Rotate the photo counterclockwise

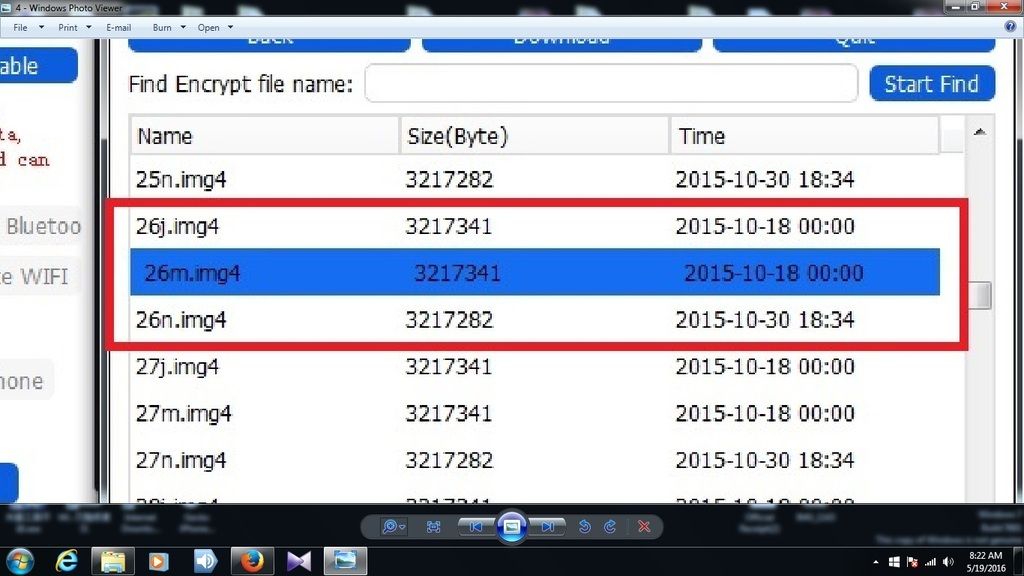(586, 527)
